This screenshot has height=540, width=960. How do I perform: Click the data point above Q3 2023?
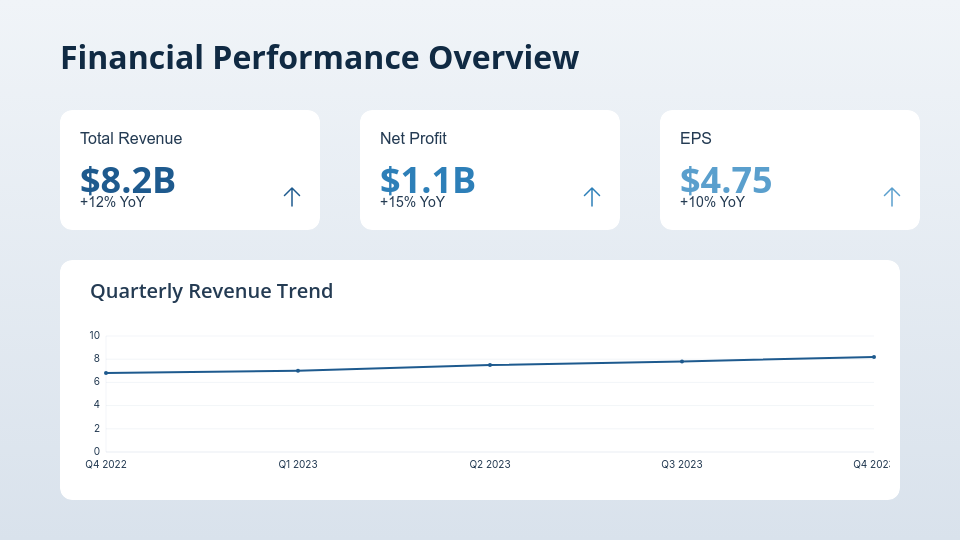click(x=682, y=361)
